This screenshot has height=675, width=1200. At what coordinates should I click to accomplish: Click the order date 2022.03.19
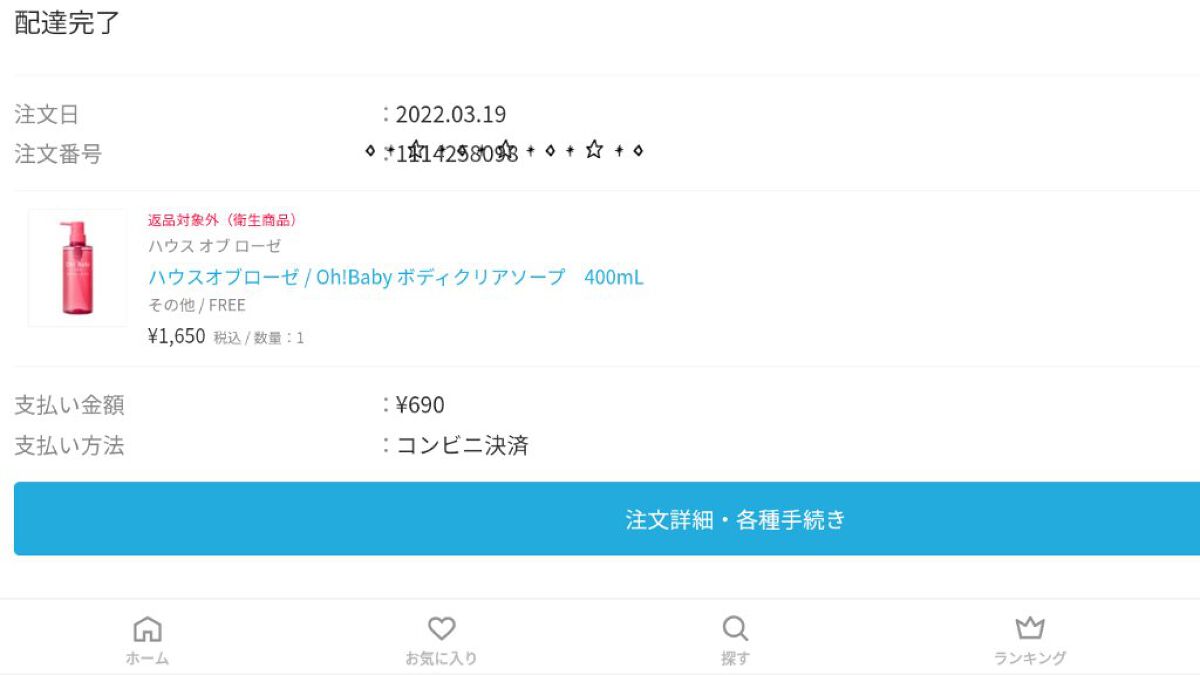tap(451, 114)
